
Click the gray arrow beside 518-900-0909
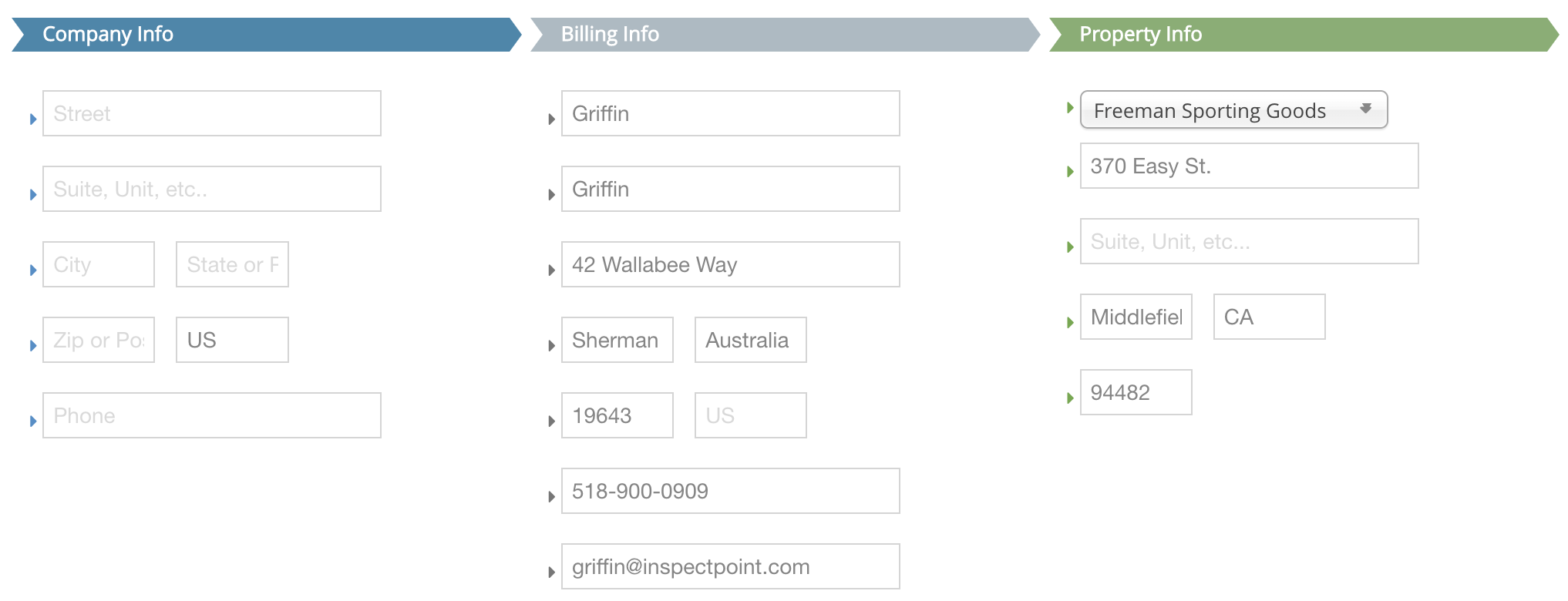(552, 497)
